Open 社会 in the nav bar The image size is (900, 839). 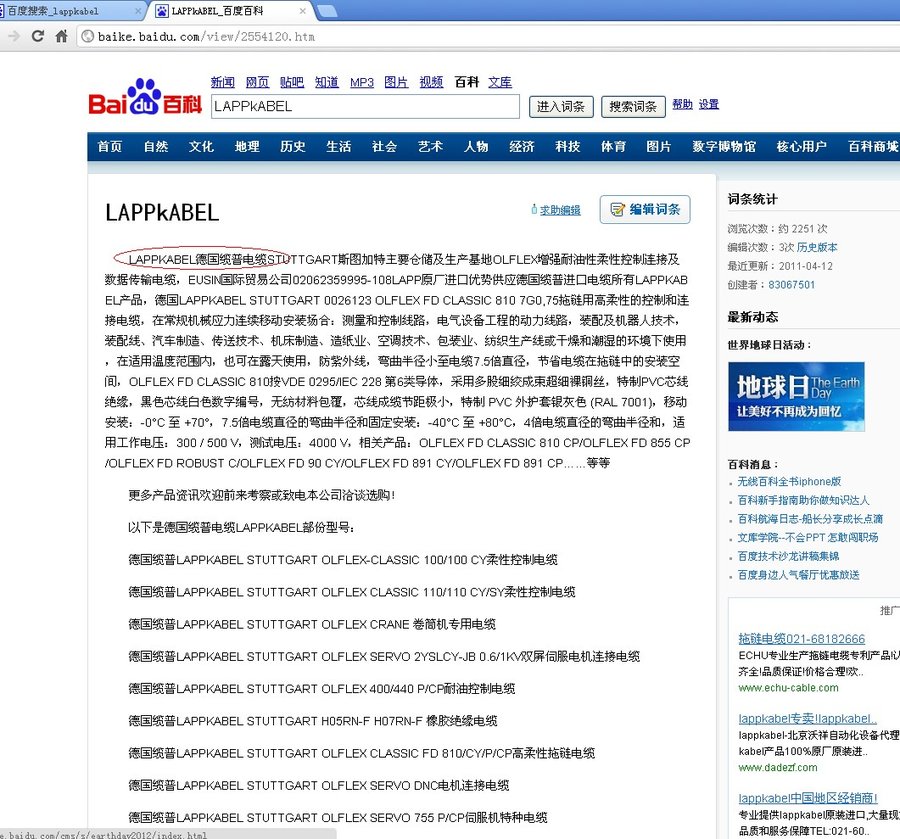(384, 147)
